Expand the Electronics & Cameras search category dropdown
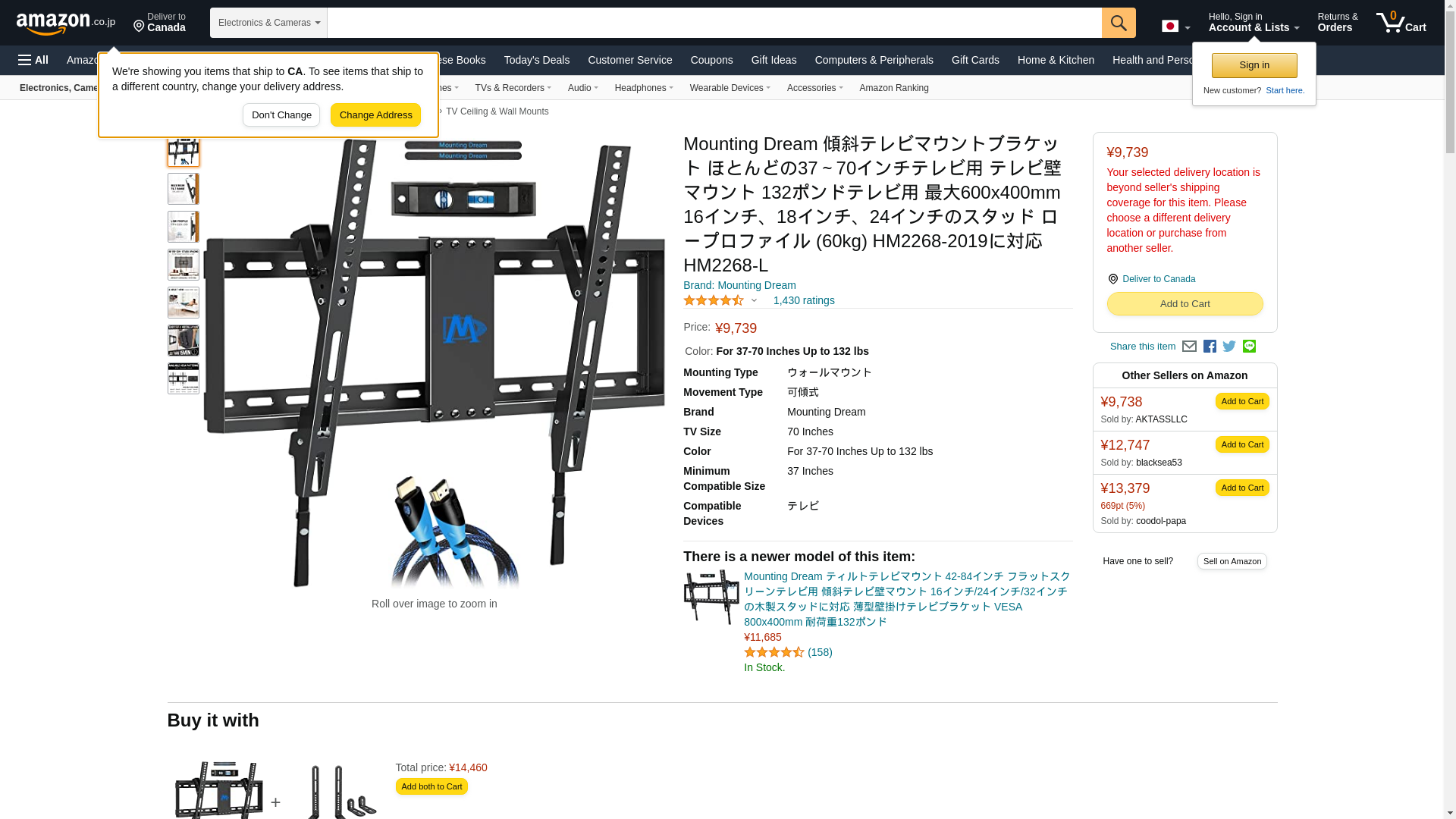The image size is (1456, 819). (268, 23)
